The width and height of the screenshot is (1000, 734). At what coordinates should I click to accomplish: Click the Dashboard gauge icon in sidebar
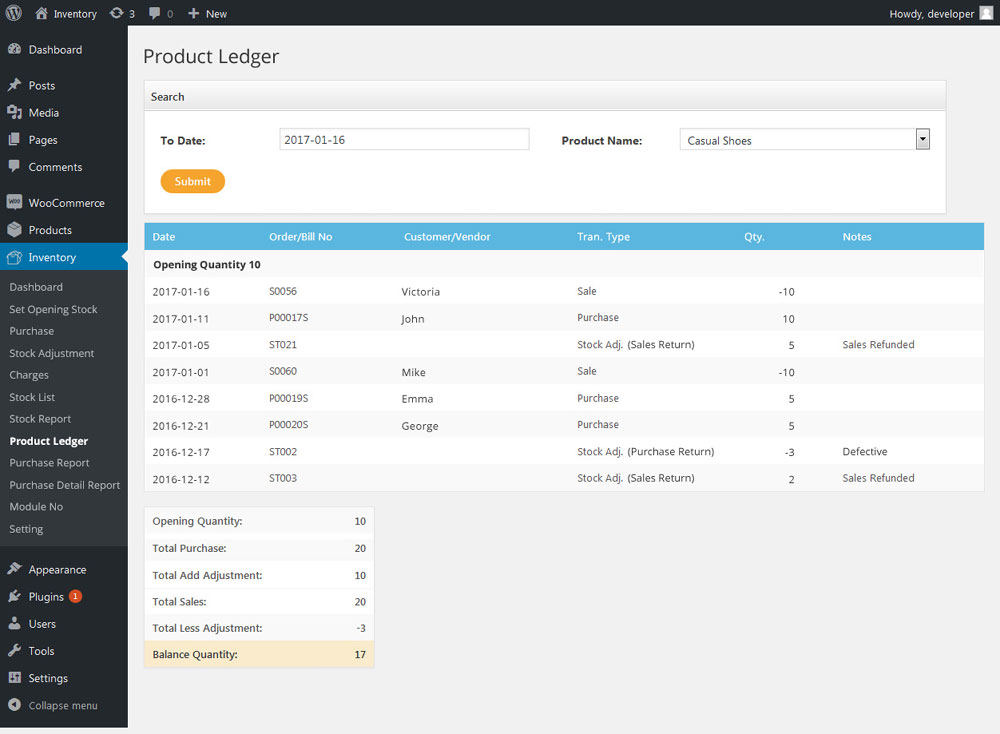14,49
